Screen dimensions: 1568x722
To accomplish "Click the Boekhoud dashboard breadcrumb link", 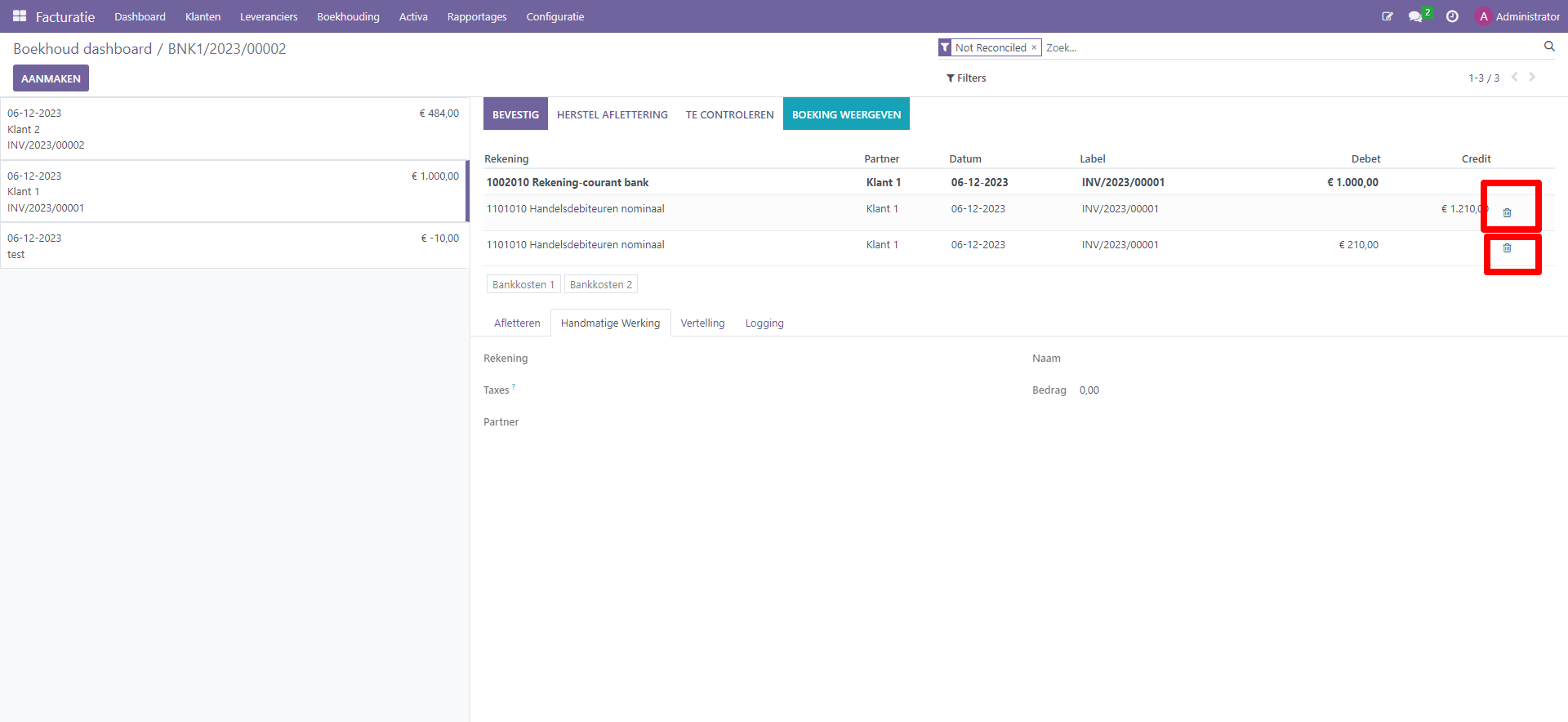I will pos(82,49).
